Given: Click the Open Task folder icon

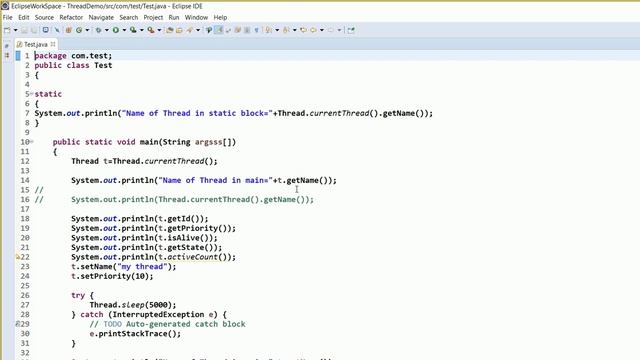Looking at the screenshot, I should (x=179, y=30).
